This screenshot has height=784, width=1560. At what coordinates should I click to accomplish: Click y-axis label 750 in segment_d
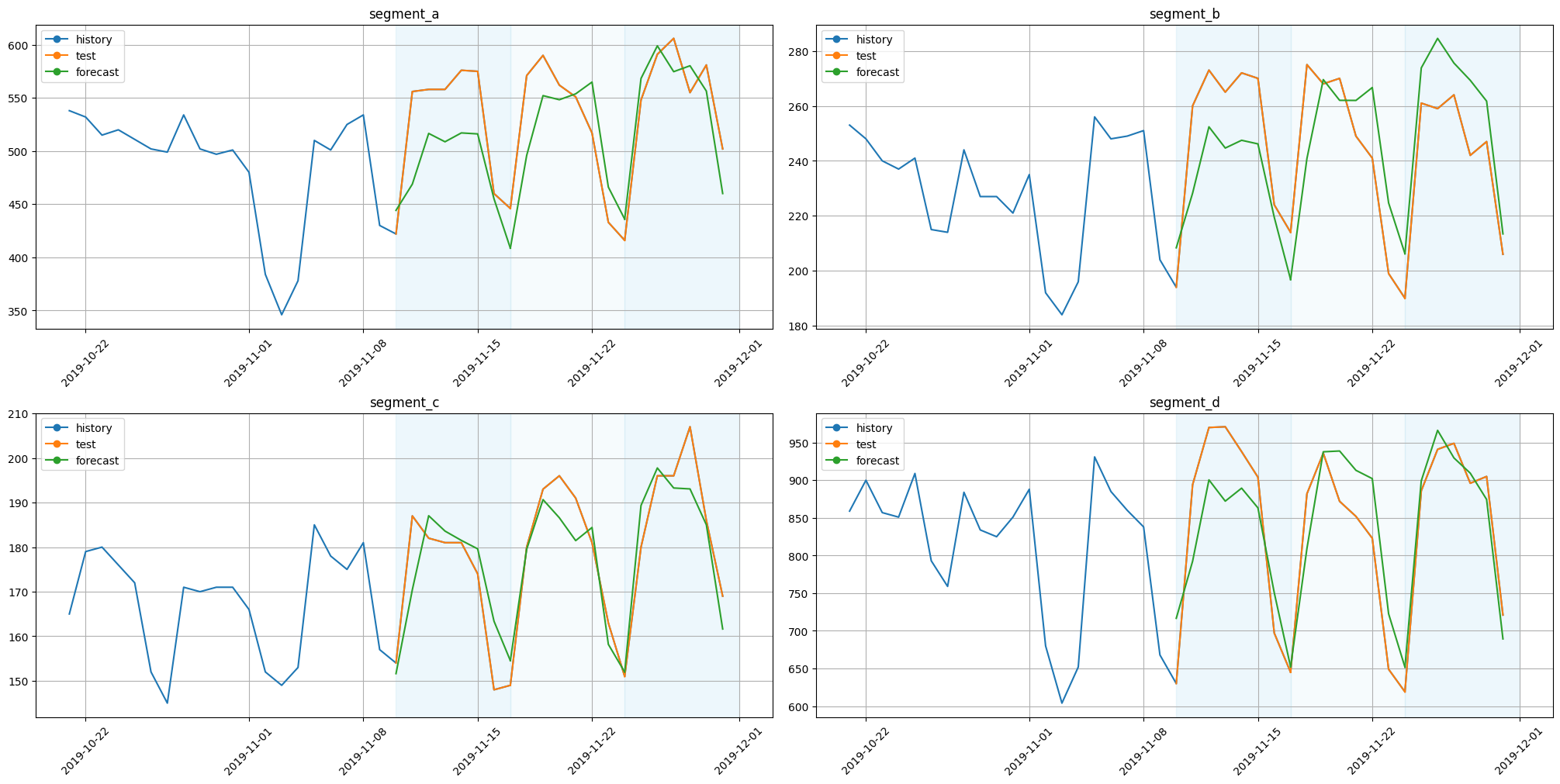point(800,594)
